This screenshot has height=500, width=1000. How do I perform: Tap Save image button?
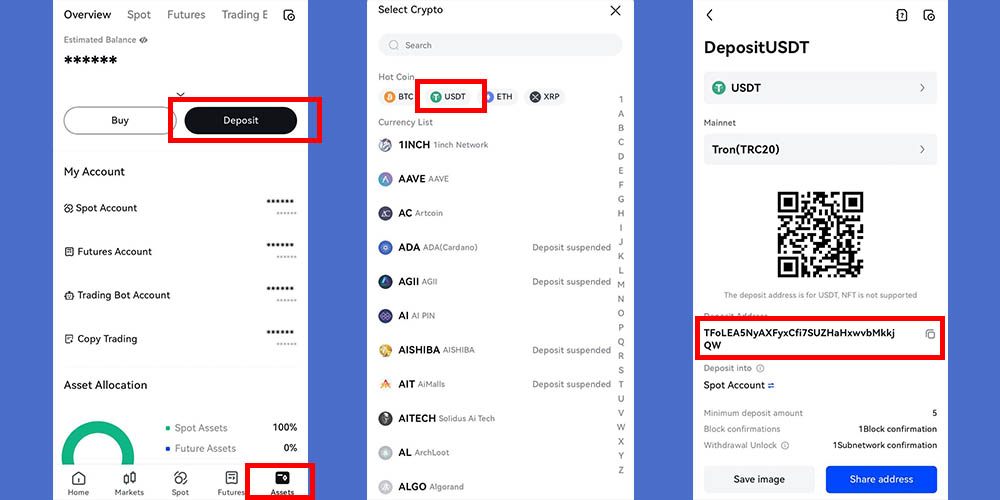point(759,480)
